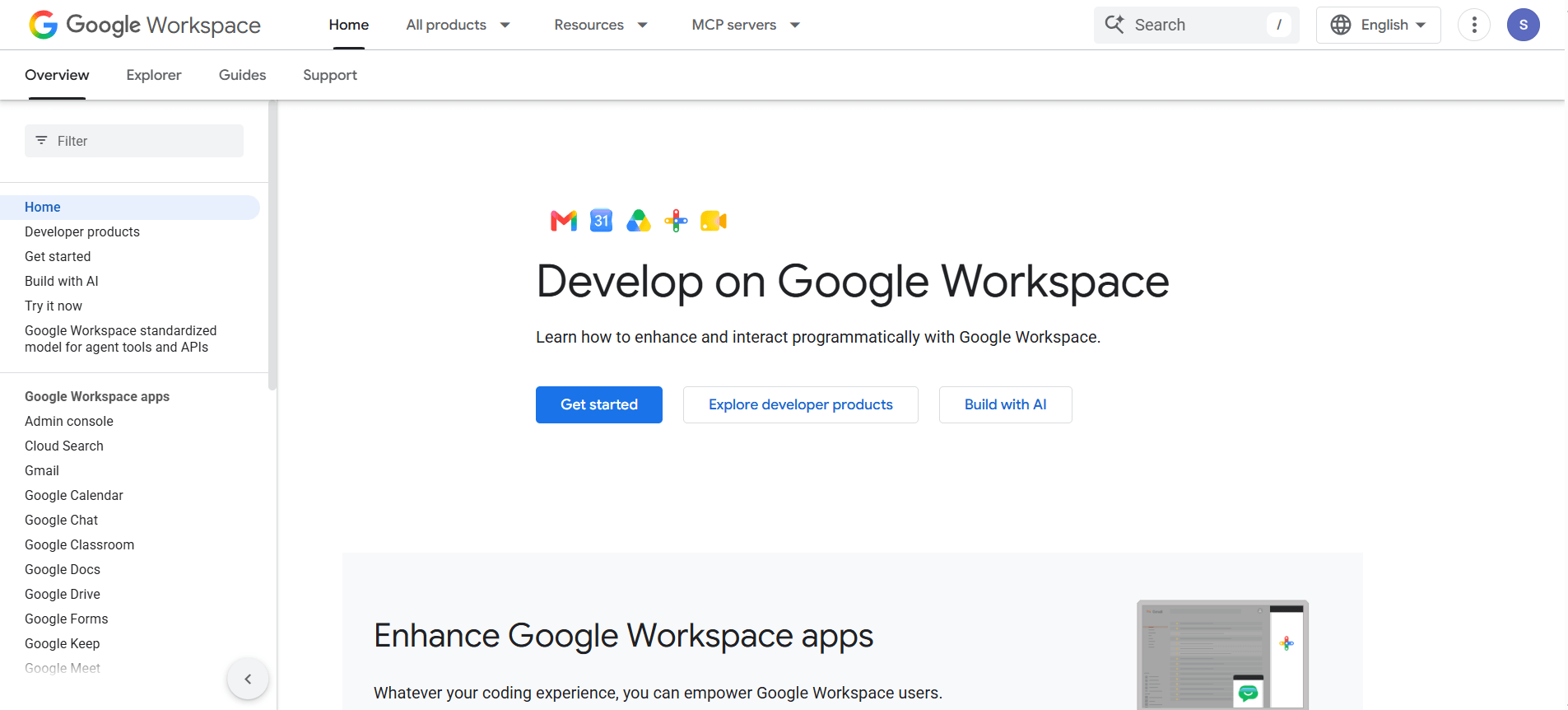
Task: Open Google Docs sidebar link
Action: pos(63,569)
